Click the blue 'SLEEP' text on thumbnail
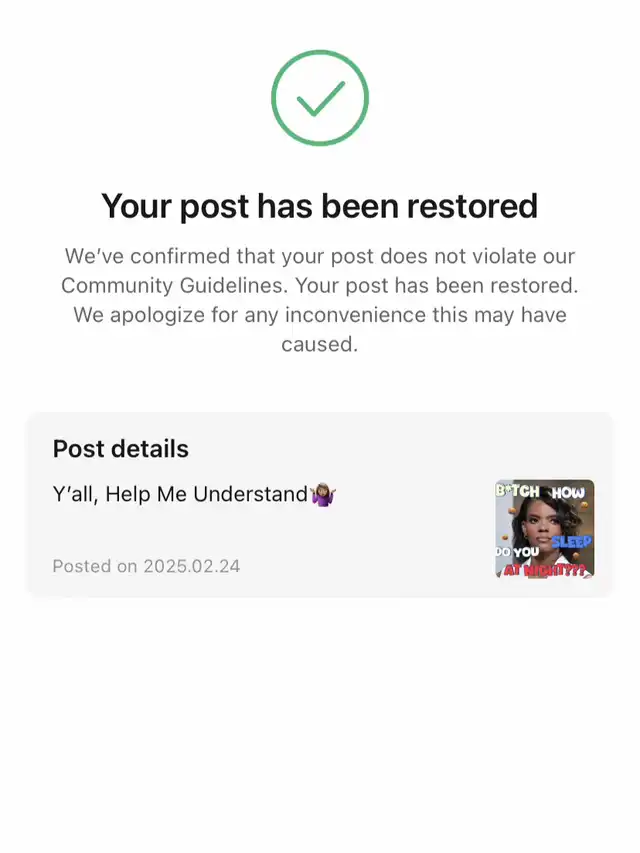 pyautogui.click(x=571, y=541)
